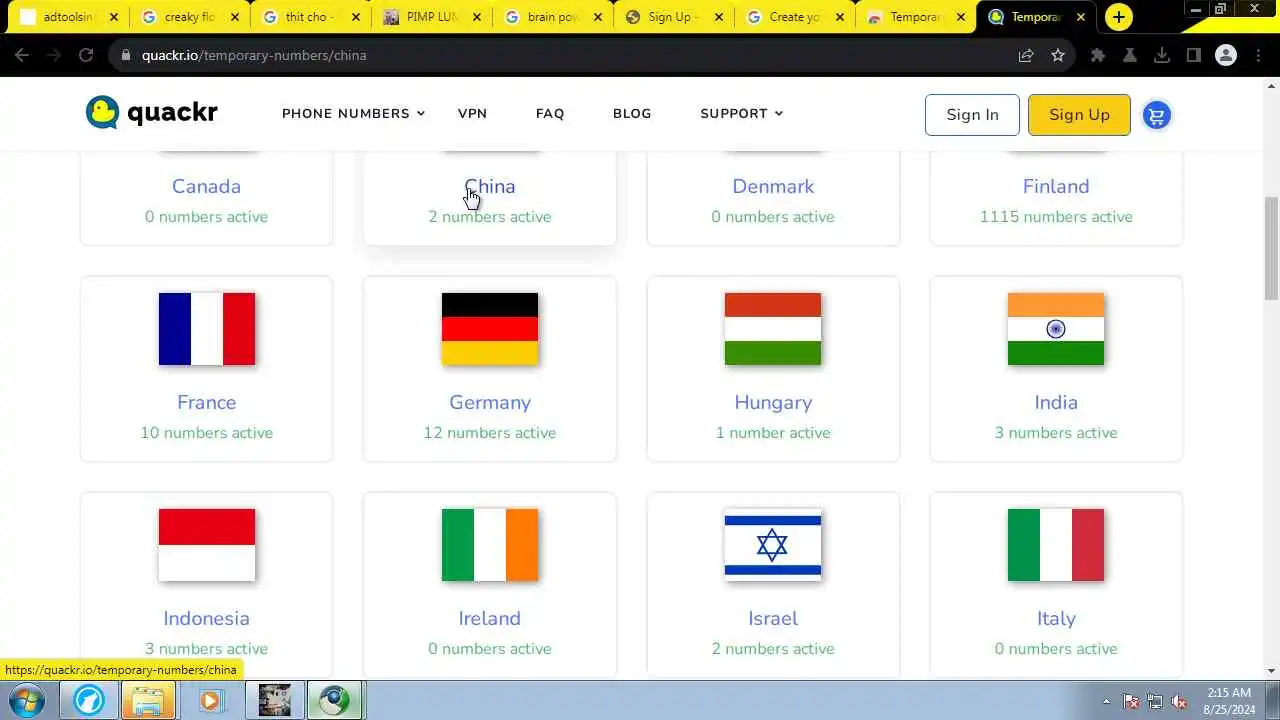
Task: Open the browser profile avatar icon
Action: (1226, 55)
